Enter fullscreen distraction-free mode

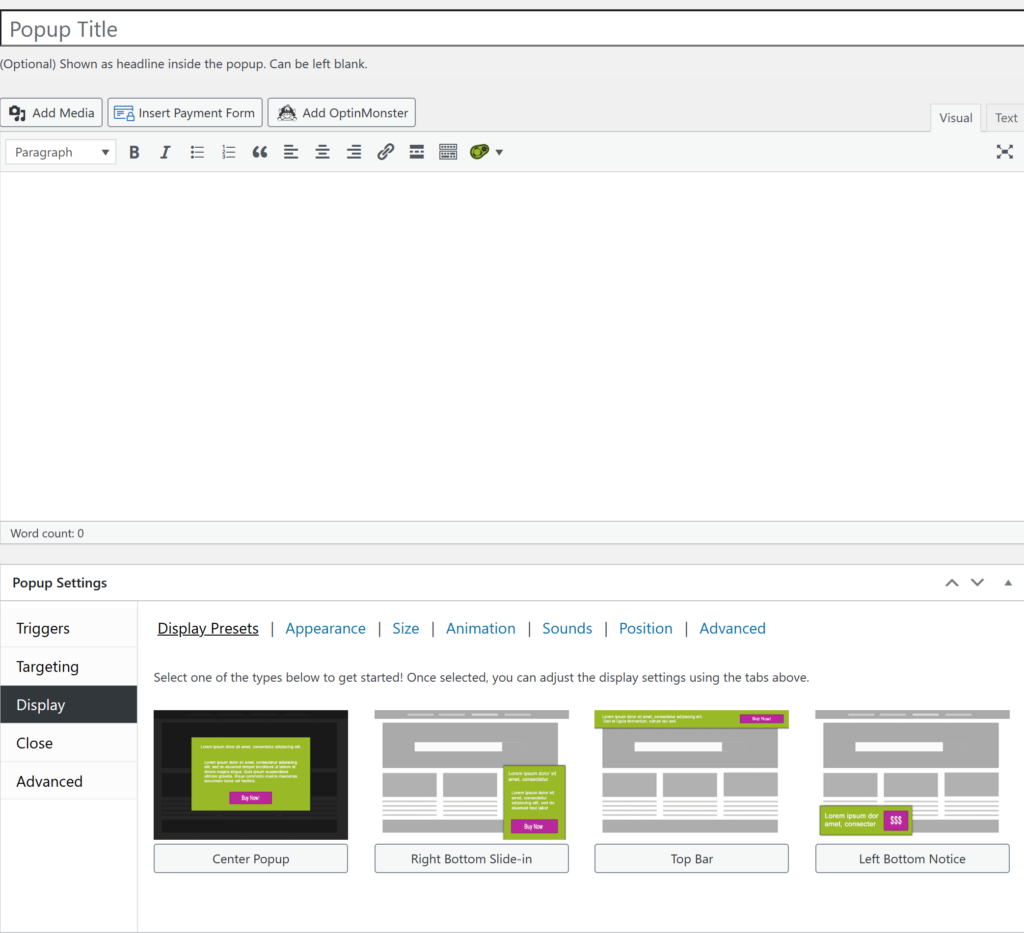(1004, 152)
